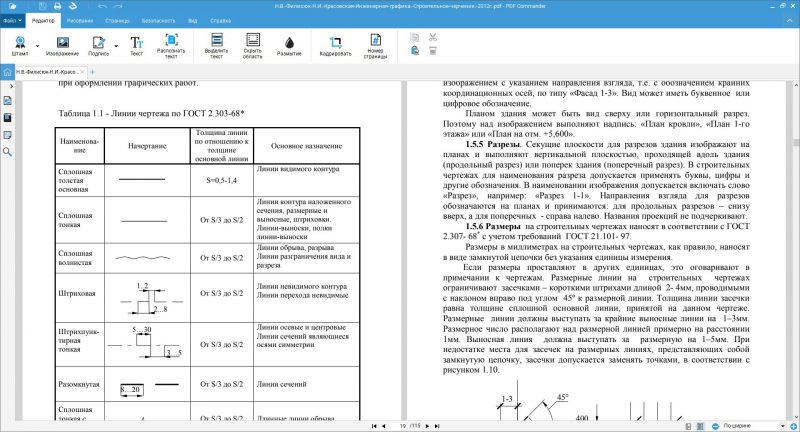
Task: Click the open file icon in title bar
Action: (x=12, y=6)
